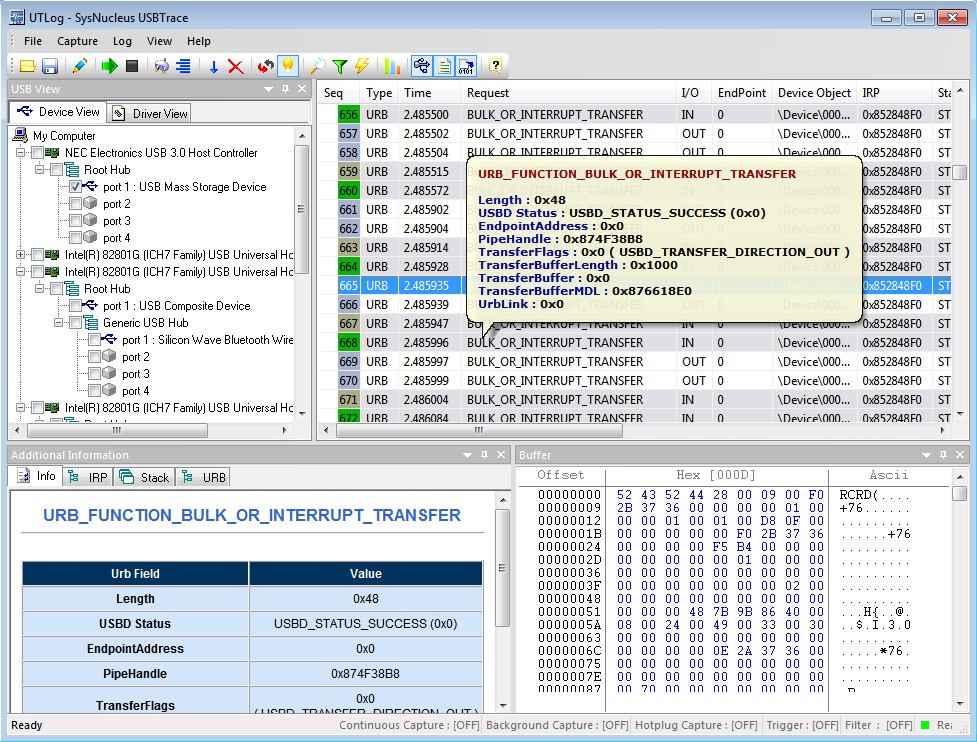Viewport: 977px width, 742px height.
Task: Stop capture with the black square icon
Action: (x=131, y=66)
